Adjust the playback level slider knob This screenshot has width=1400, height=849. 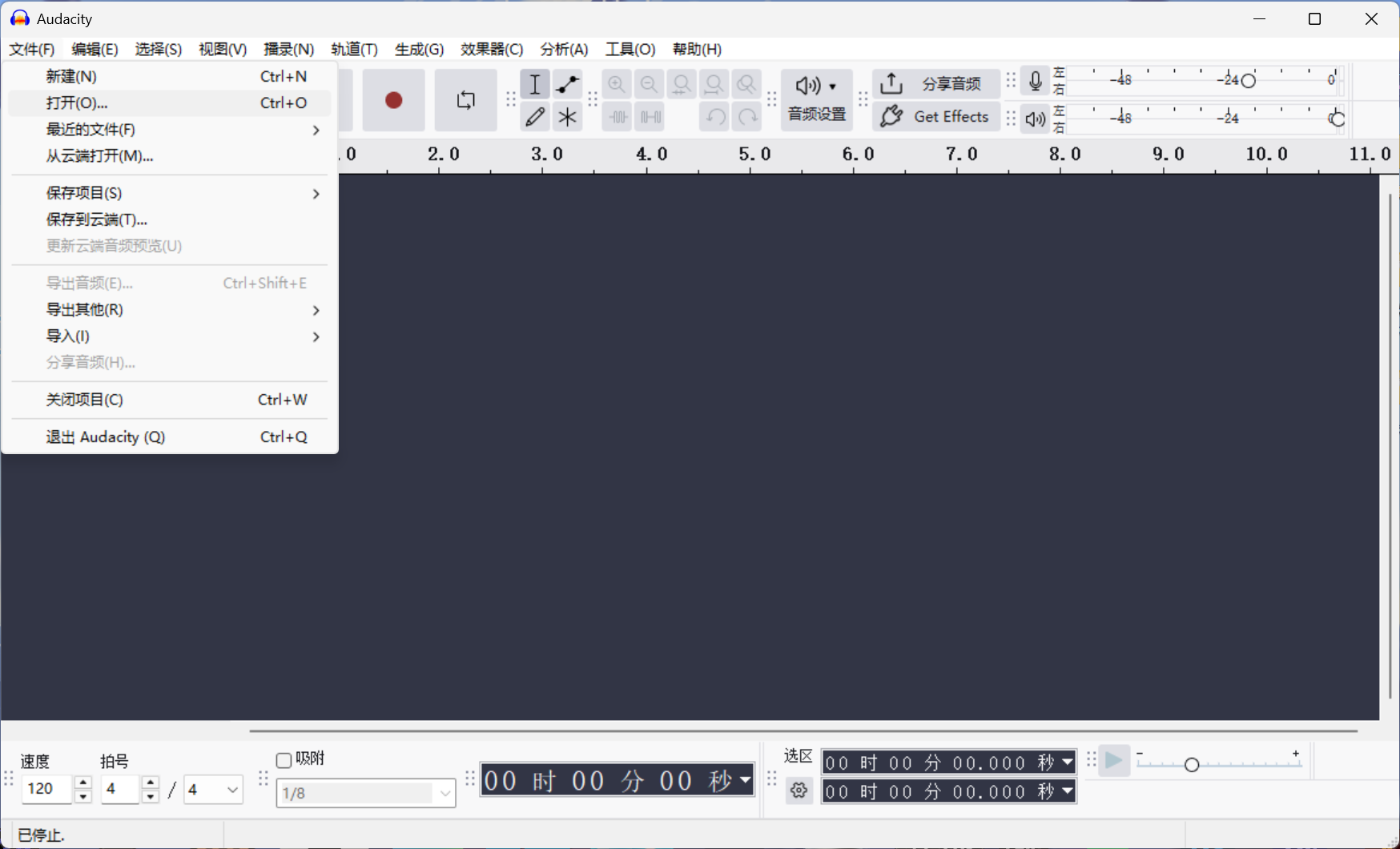[1337, 119]
